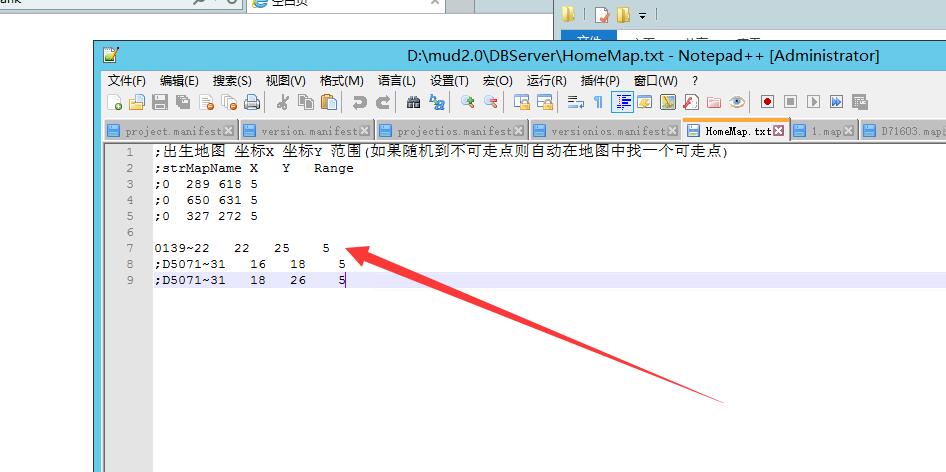Screen dimensions: 946x472
Task: Open the 搜索(S) menu
Action: coord(232,80)
